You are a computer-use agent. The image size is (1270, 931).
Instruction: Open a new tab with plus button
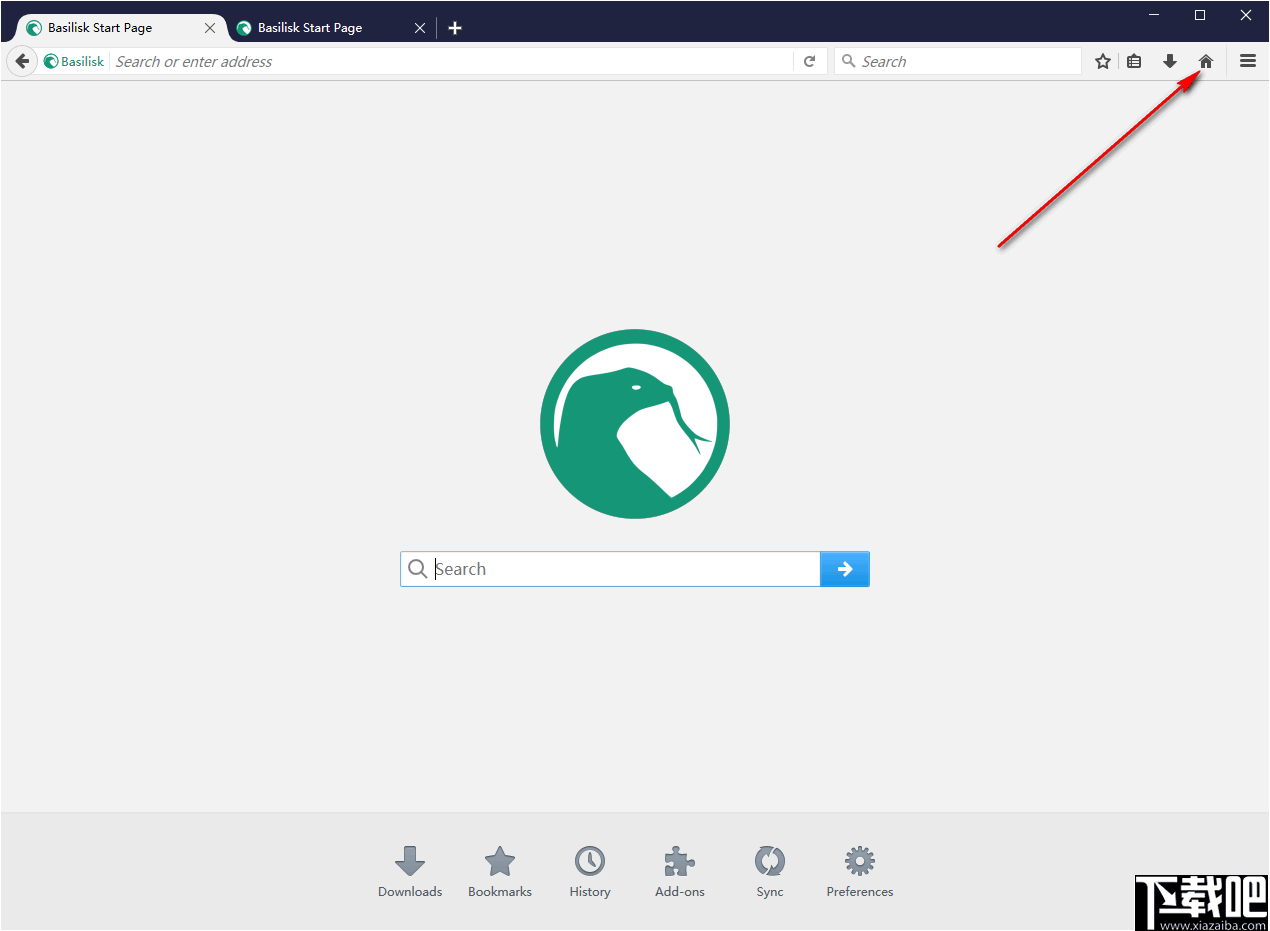455,28
